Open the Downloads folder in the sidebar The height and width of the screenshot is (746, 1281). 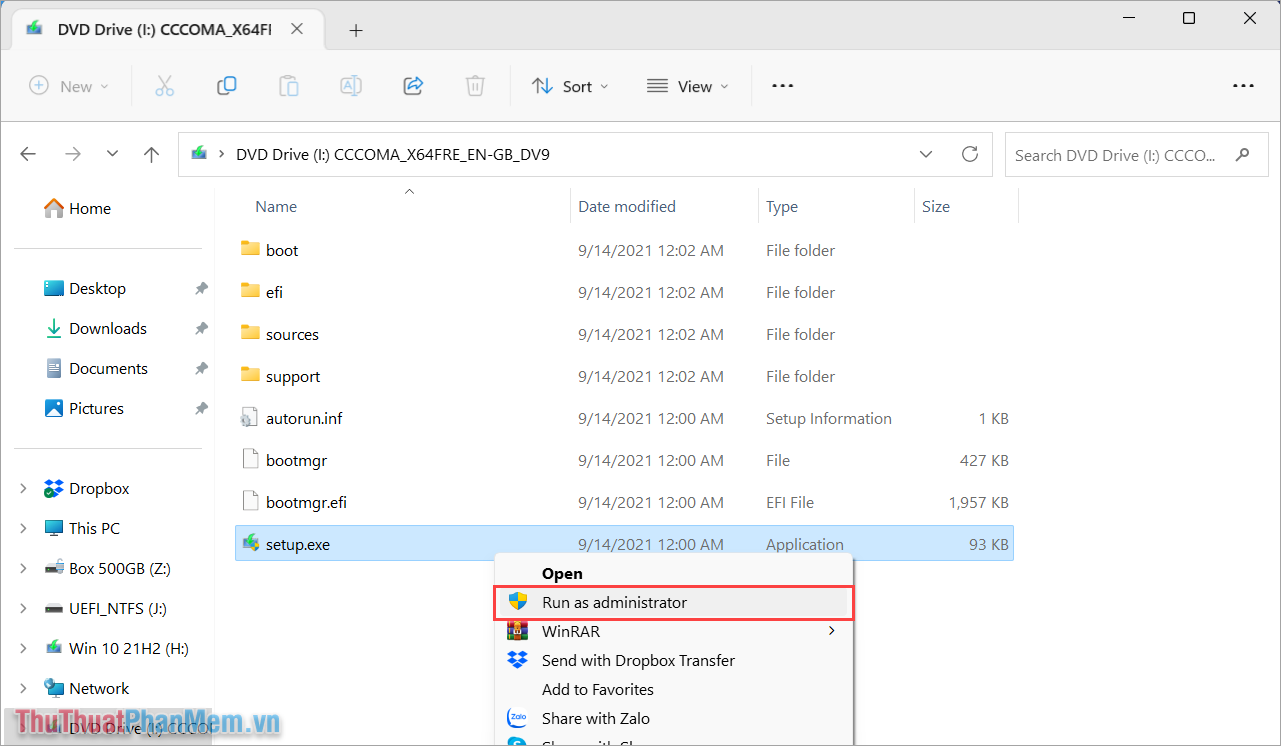tap(106, 328)
